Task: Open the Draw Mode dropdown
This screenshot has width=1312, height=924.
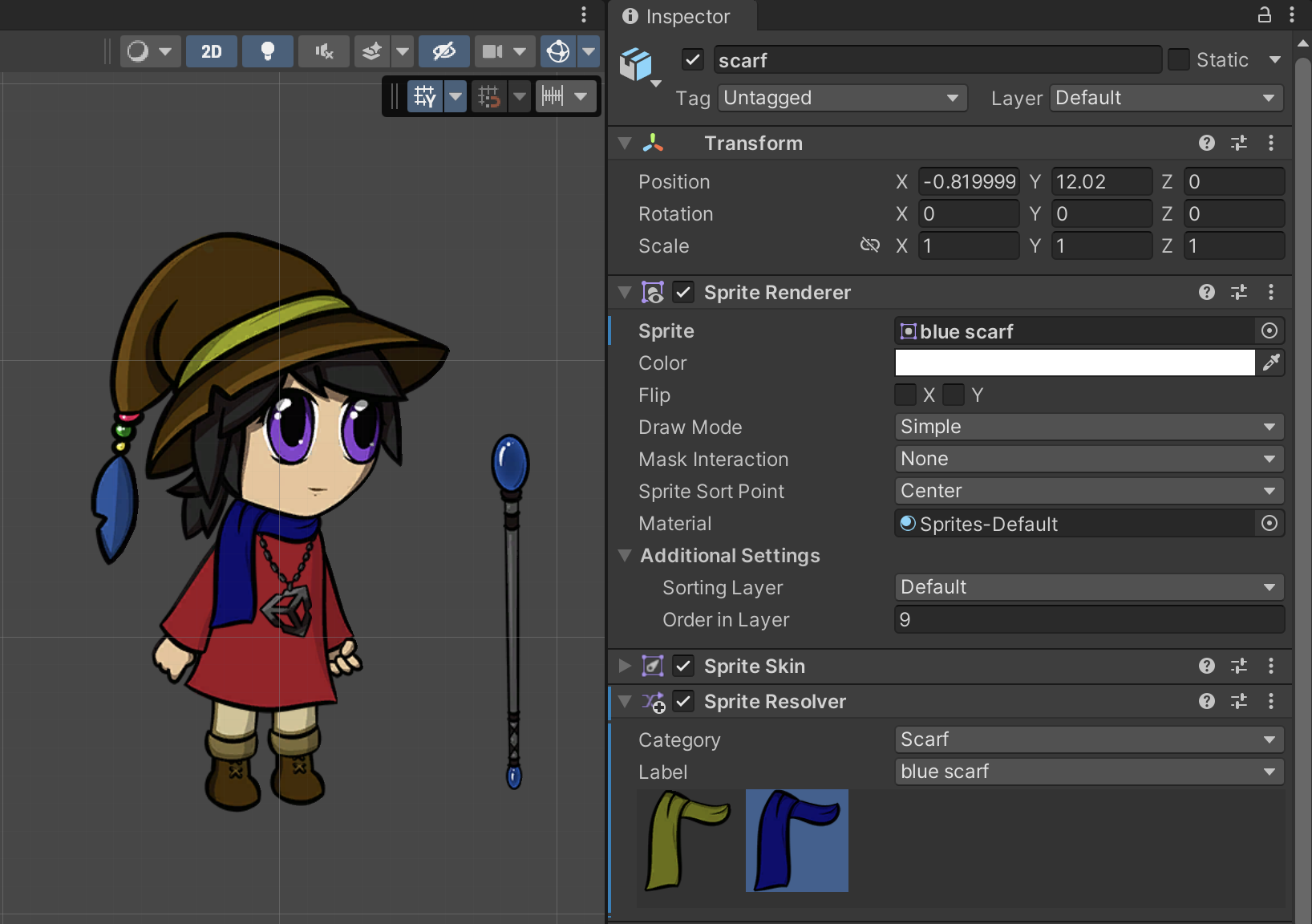Action: coord(1088,427)
